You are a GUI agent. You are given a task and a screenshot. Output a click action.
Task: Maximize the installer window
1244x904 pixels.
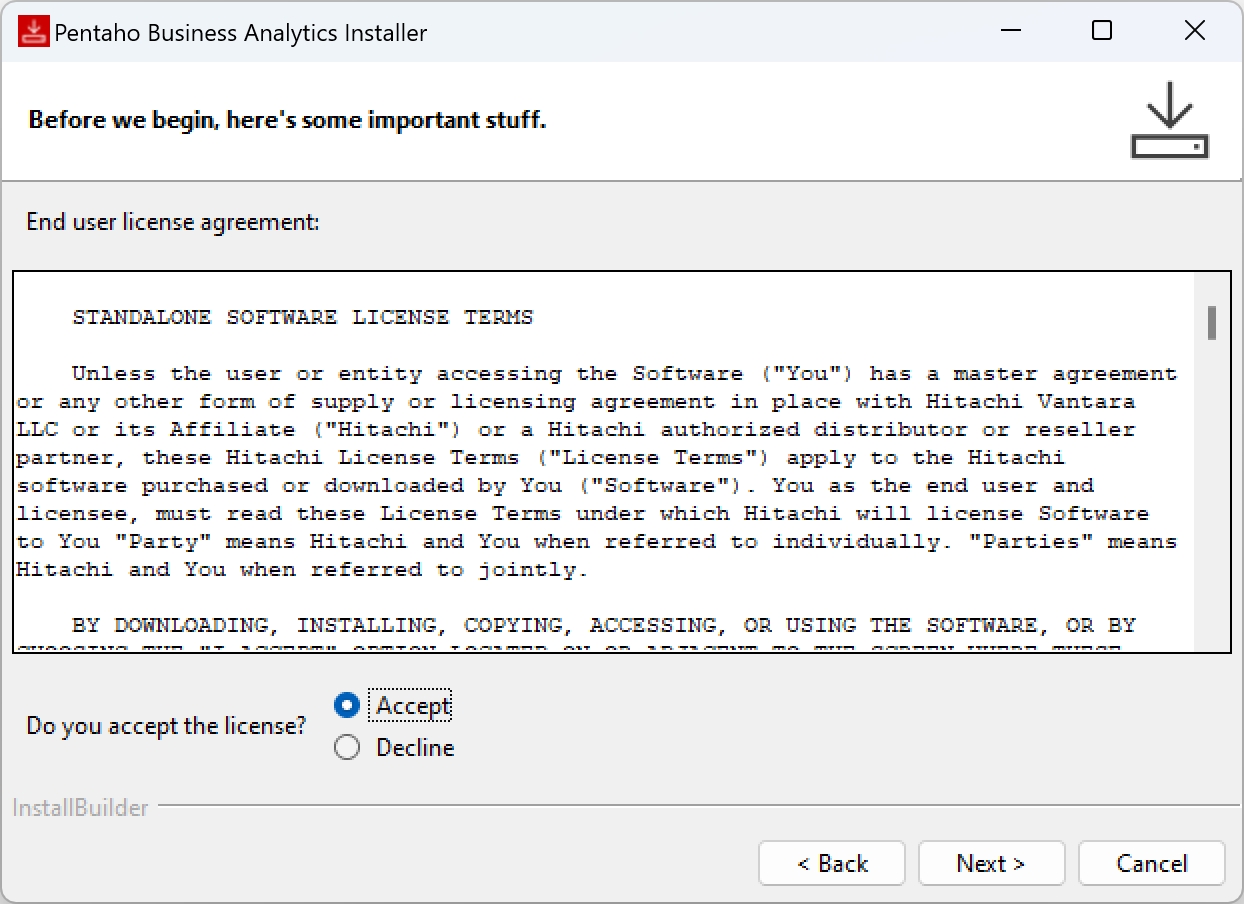pyautogui.click(x=1102, y=31)
